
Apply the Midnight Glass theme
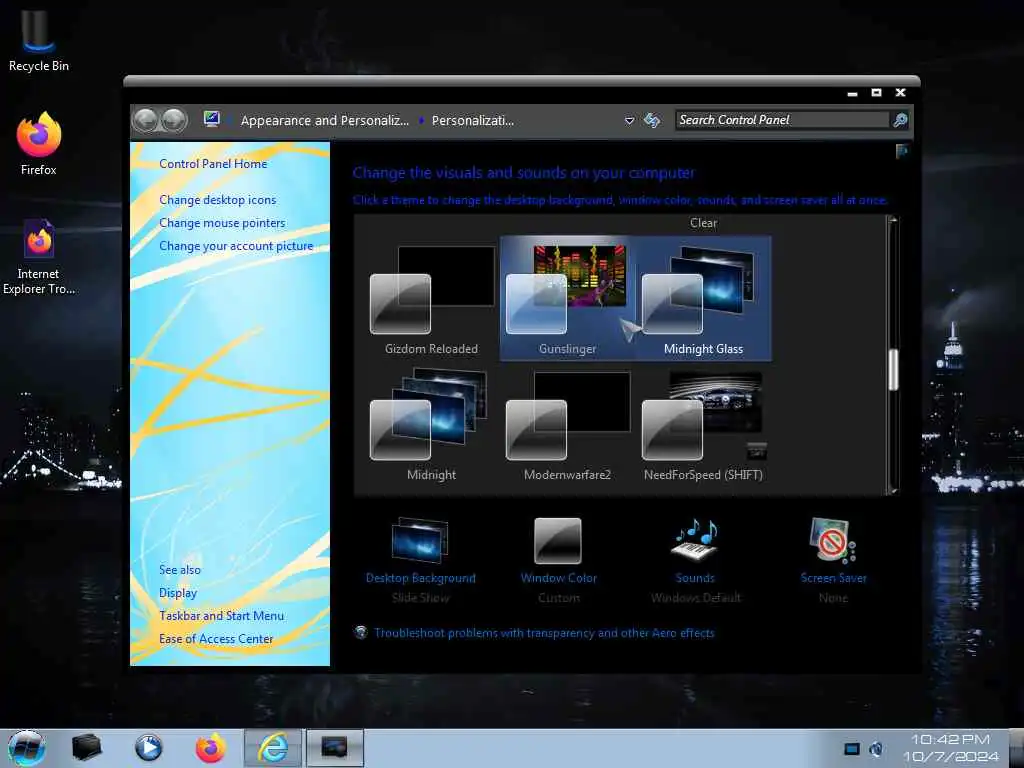[x=703, y=300]
